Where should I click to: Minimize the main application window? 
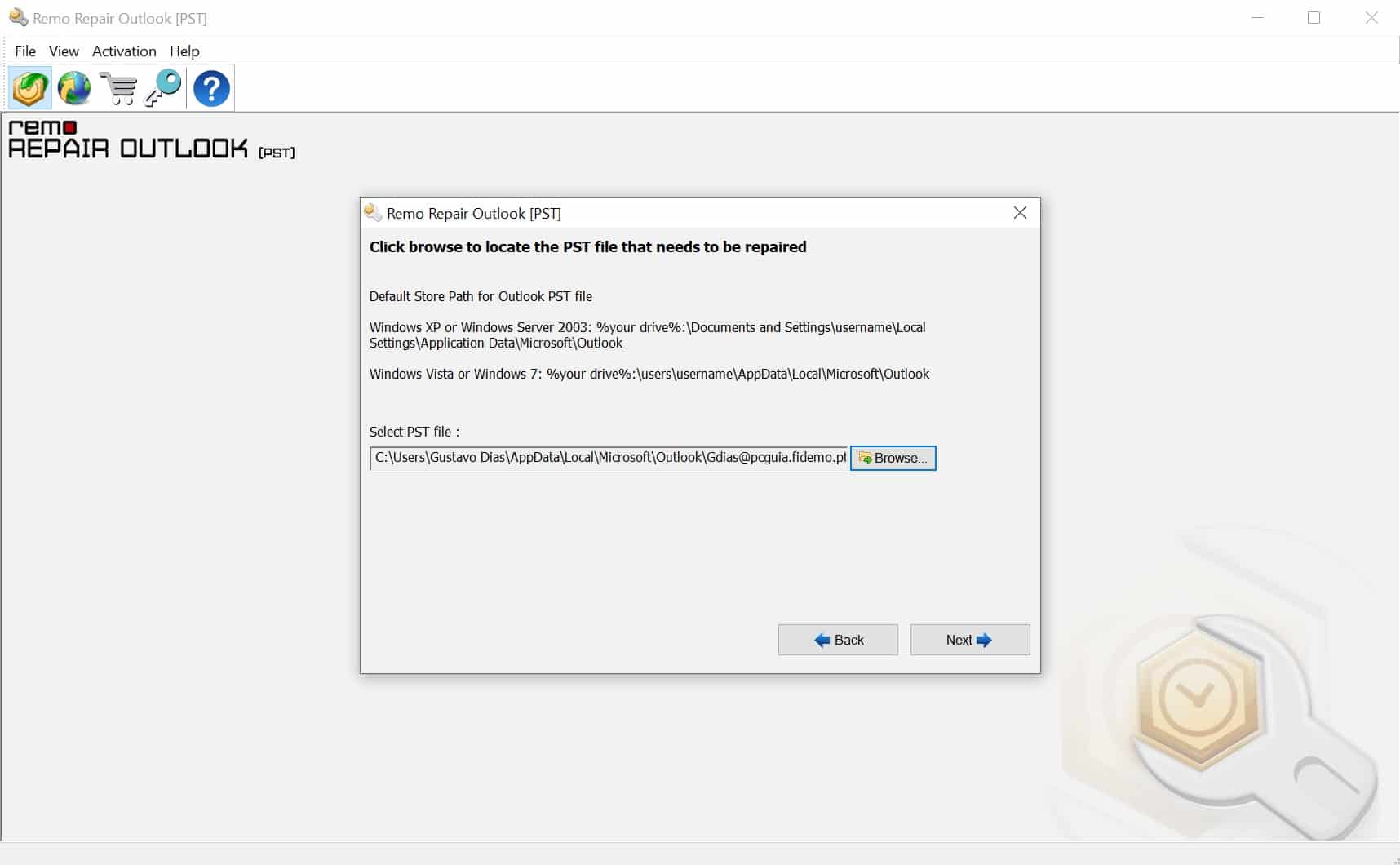(1257, 18)
